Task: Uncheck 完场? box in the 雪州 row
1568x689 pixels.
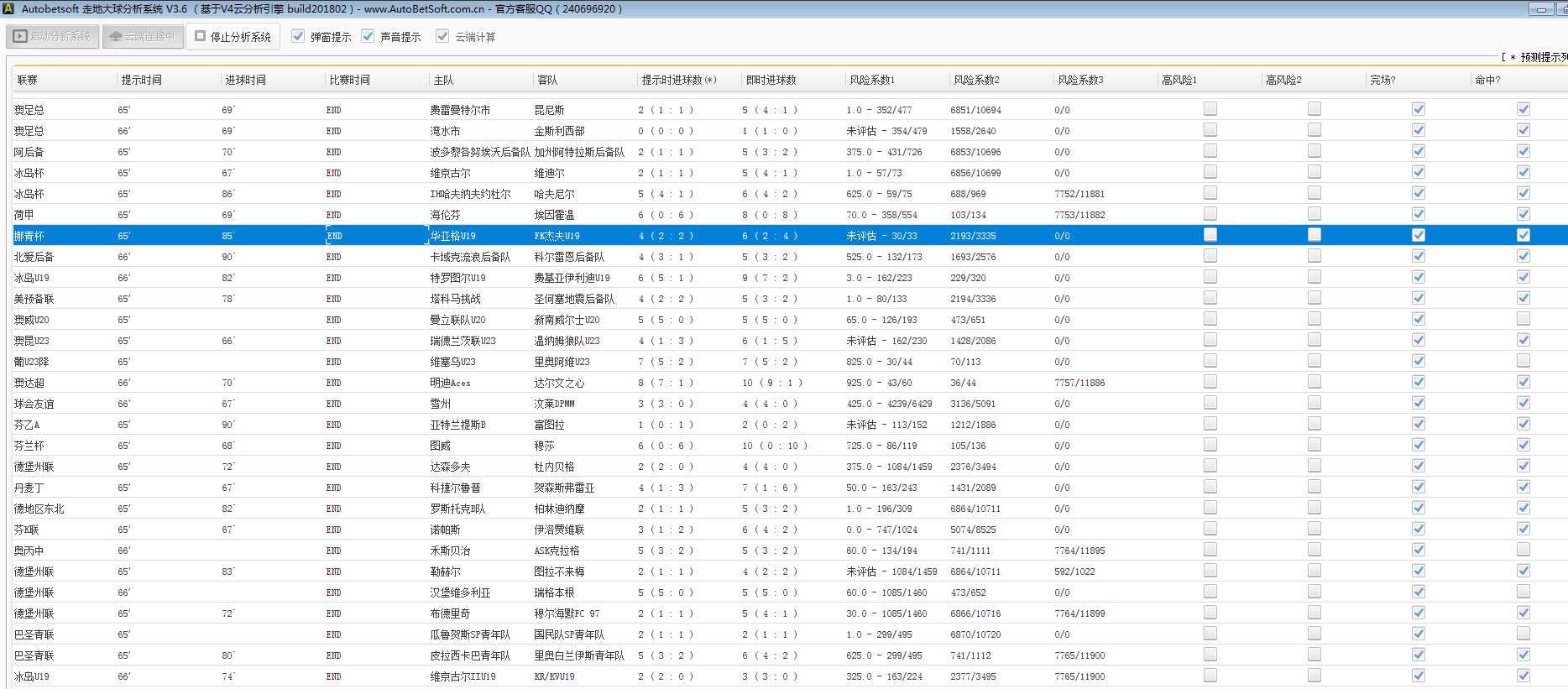Action: pyautogui.click(x=1418, y=403)
